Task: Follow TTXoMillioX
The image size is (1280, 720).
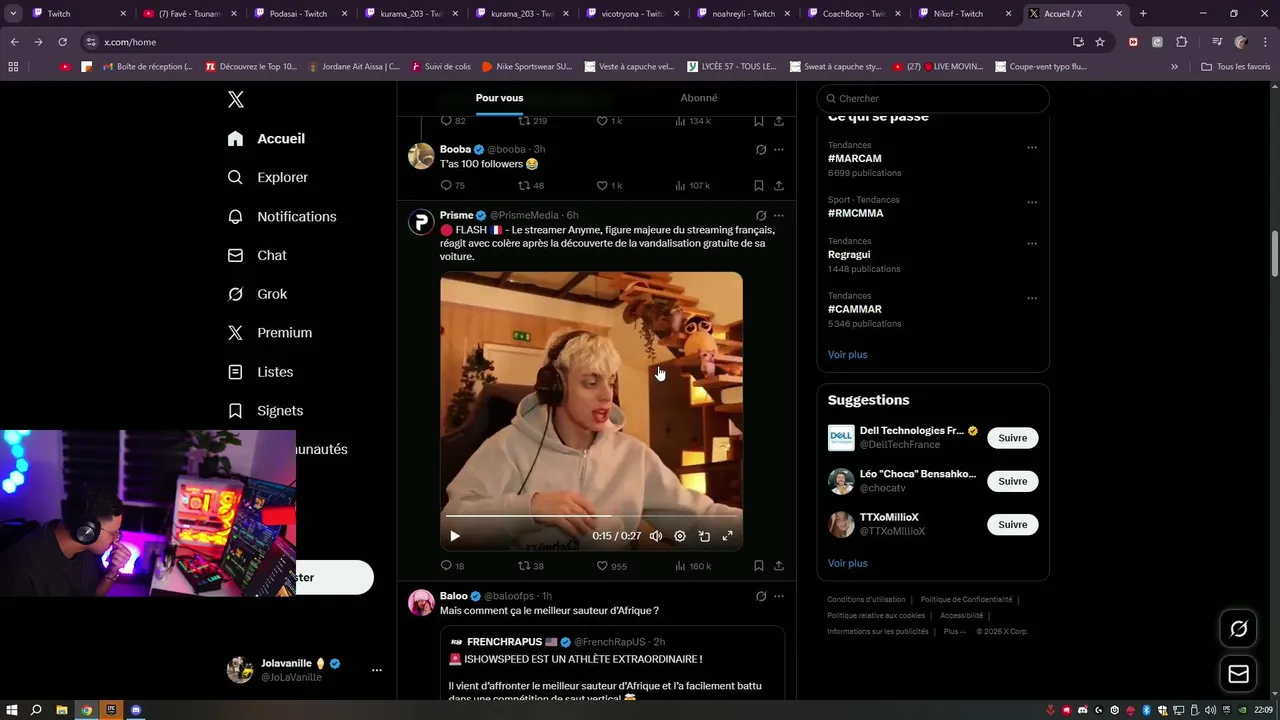Action: [x=1012, y=524]
